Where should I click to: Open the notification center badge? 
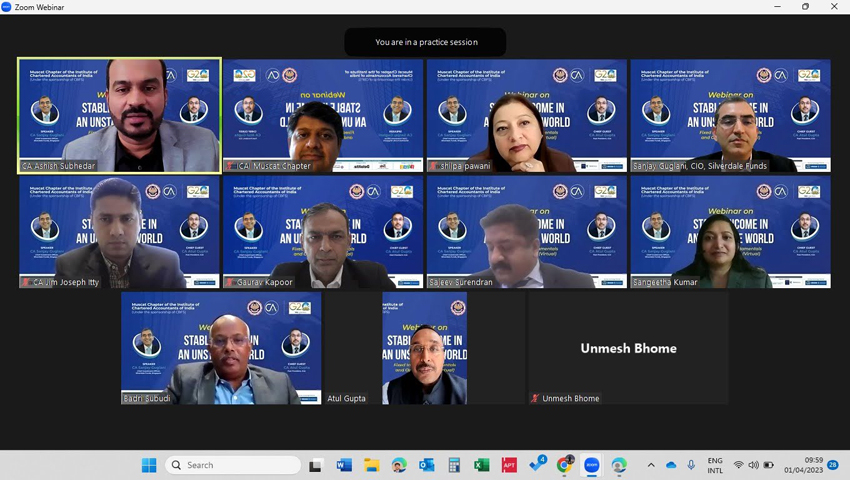(x=833, y=465)
